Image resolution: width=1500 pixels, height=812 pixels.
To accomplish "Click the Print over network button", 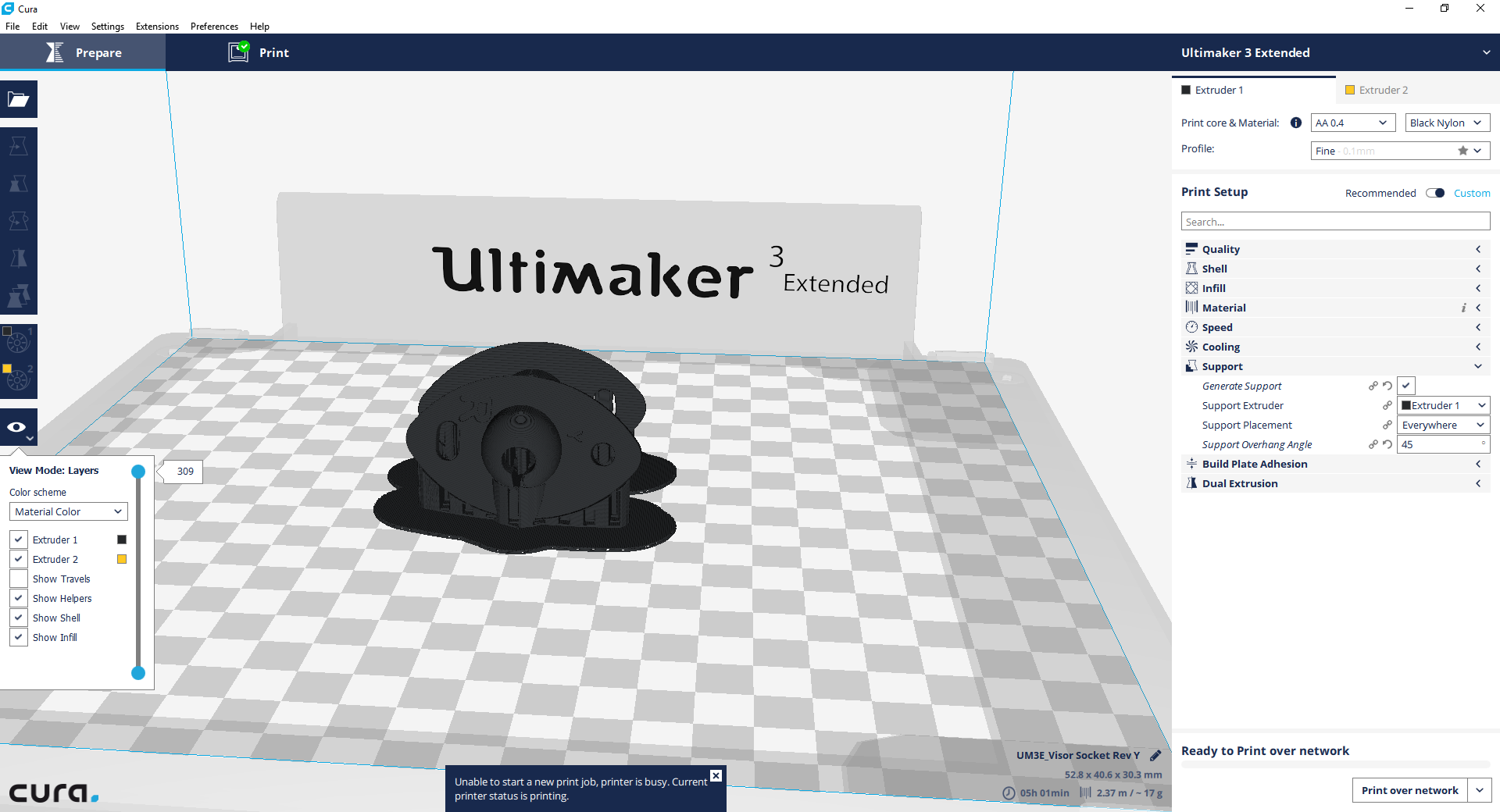I will coord(1409,790).
